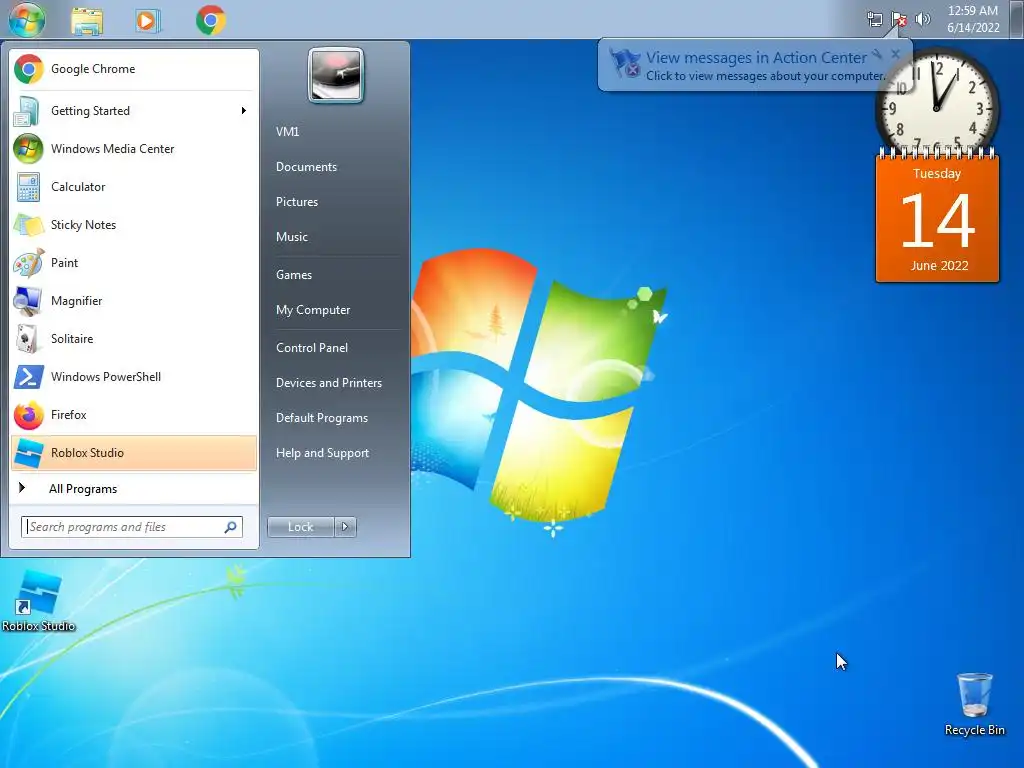Click the 'Magnifier' text label
Viewport: 1024px width, 768px height.
[x=76, y=301]
